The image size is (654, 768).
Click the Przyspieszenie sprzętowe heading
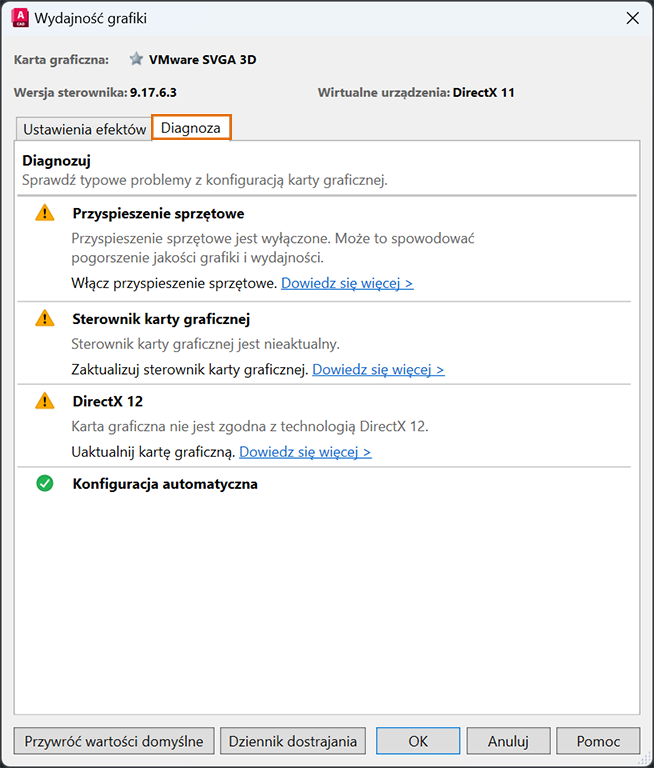[x=158, y=214]
